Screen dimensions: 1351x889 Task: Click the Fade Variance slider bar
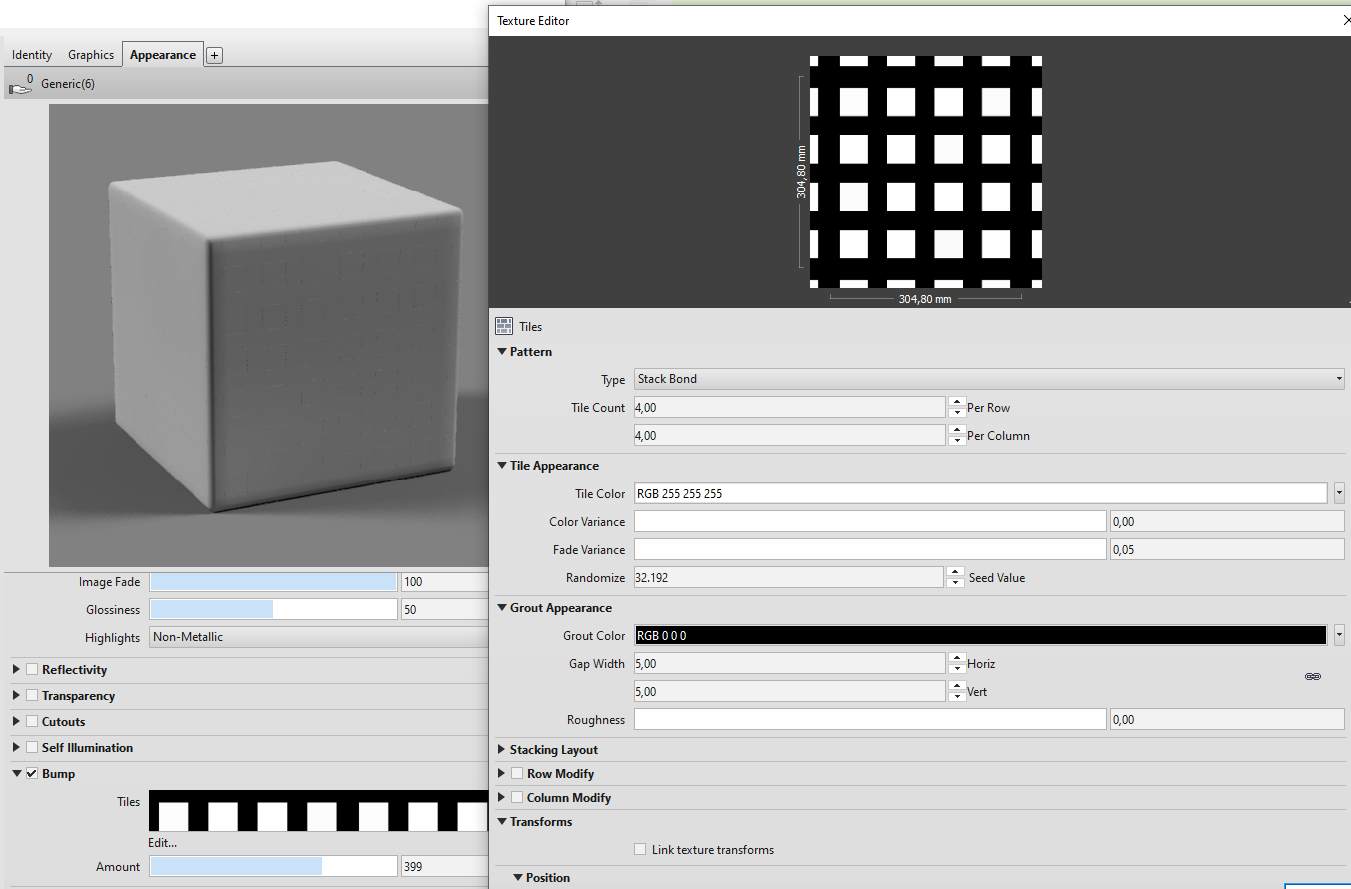(870, 549)
